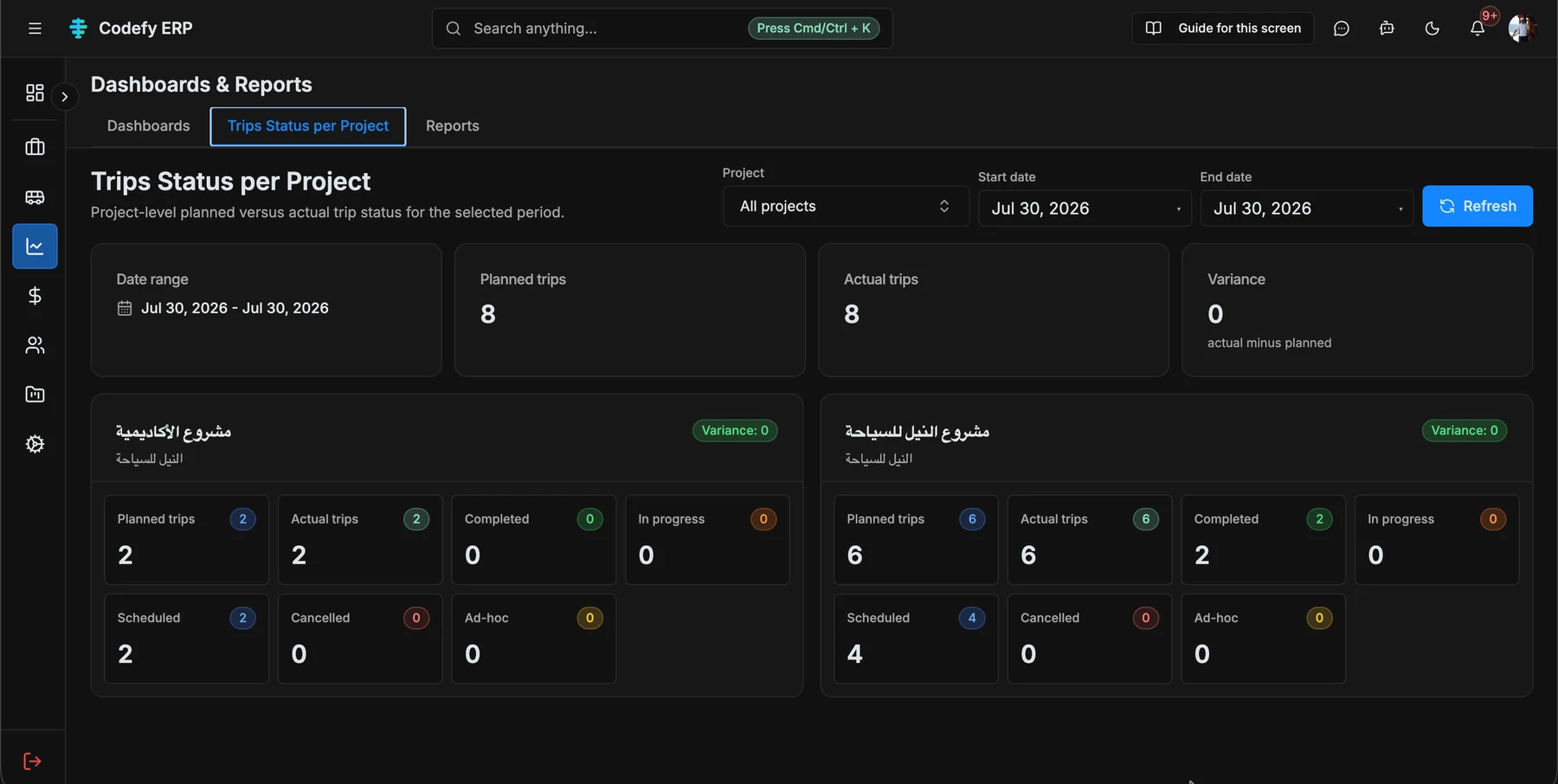Click the 'actual minus planned' Variance text
Screen dimensions: 1558x784
click(x=1269, y=344)
